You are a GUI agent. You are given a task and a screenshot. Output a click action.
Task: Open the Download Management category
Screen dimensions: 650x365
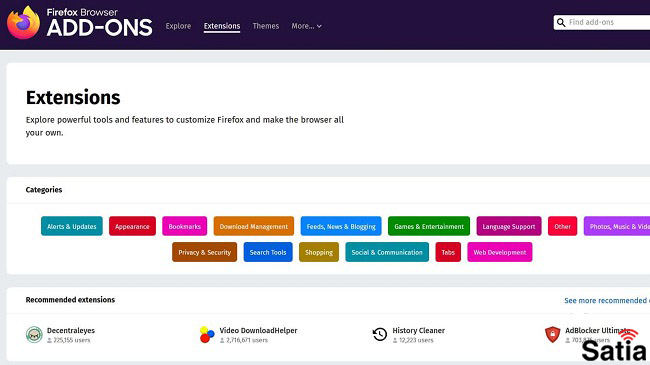[x=254, y=226]
